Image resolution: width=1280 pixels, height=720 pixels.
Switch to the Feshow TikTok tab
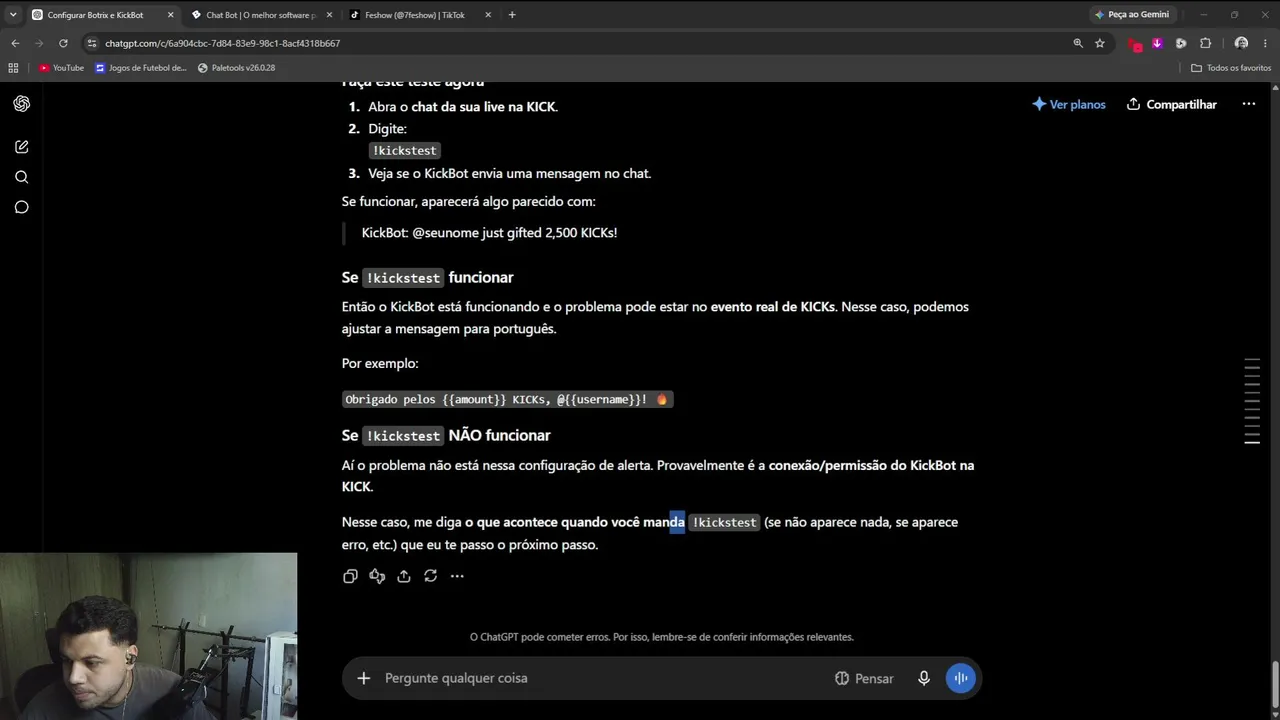415,15
